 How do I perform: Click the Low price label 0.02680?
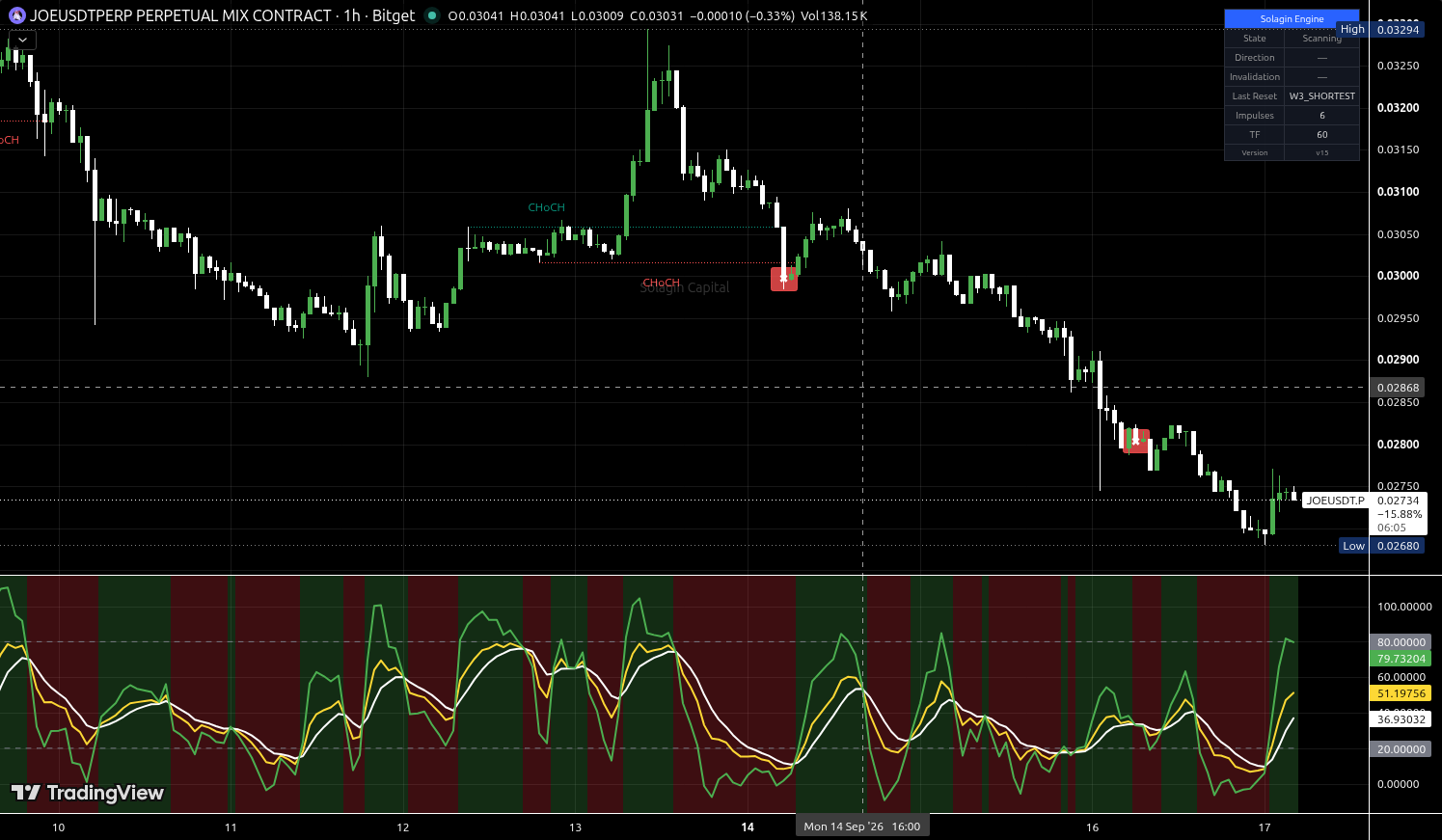1398,546
